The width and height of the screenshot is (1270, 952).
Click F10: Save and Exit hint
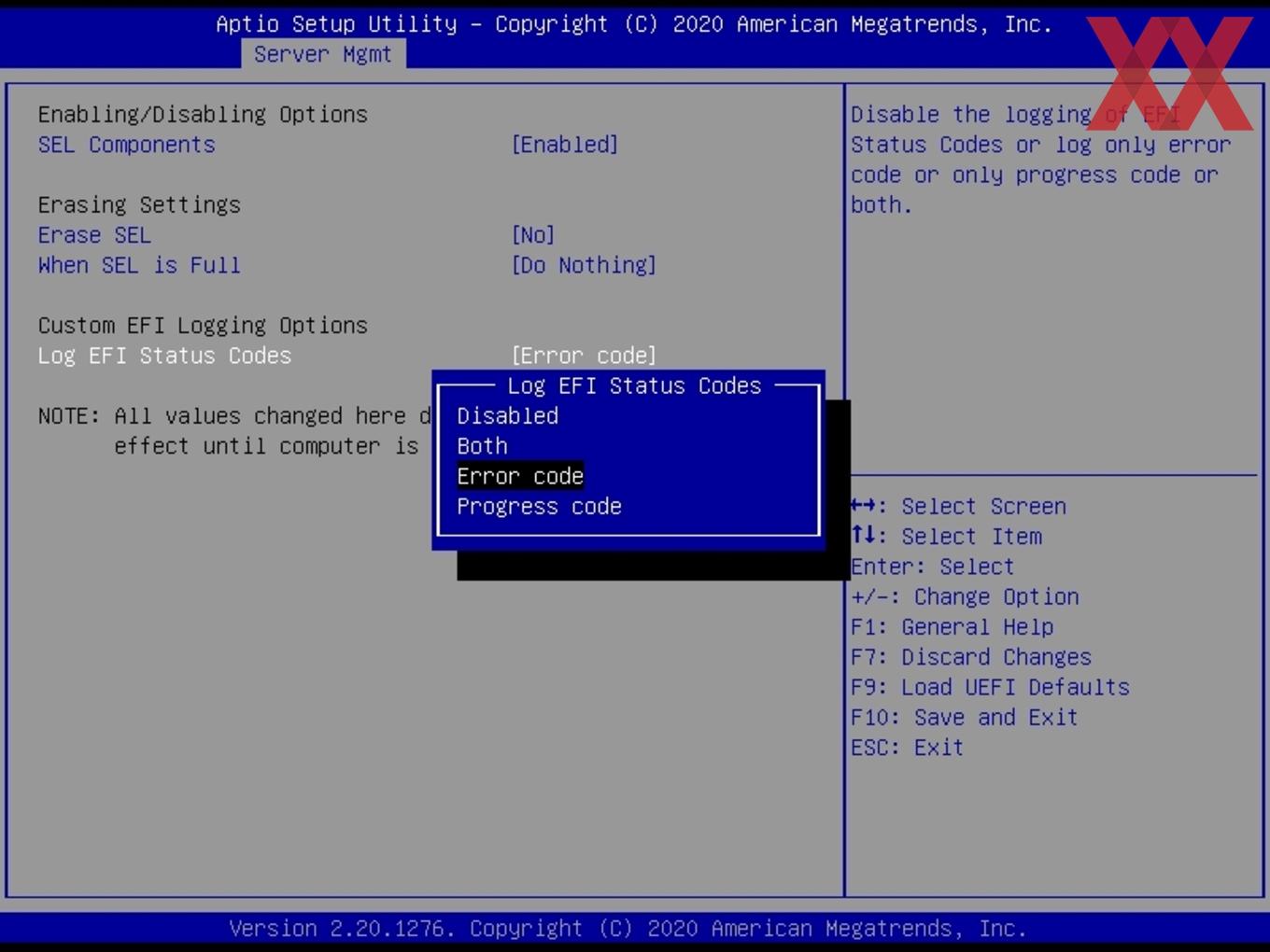click(x=965, y=718)
